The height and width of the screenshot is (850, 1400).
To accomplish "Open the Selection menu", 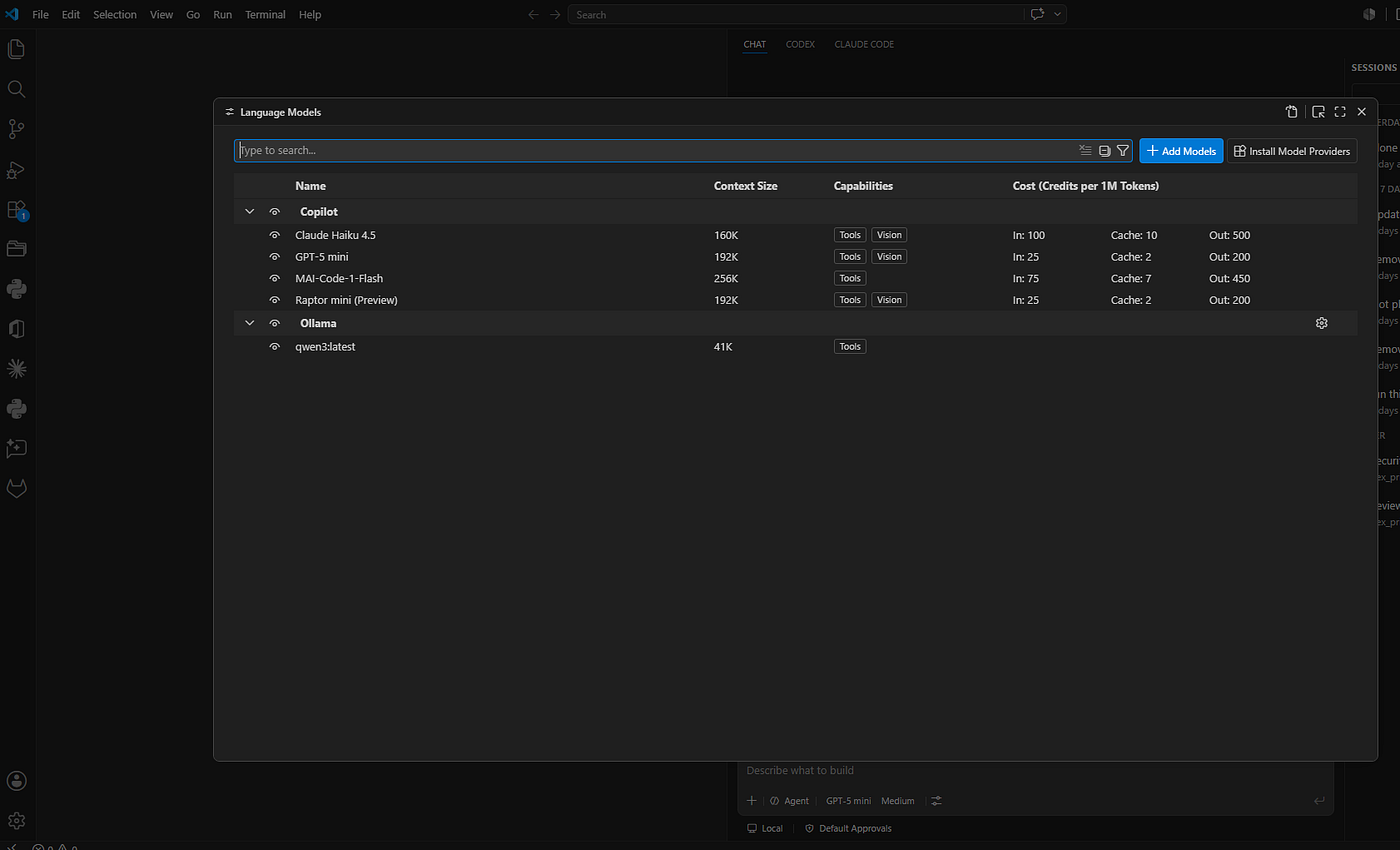I will [115, 15].
